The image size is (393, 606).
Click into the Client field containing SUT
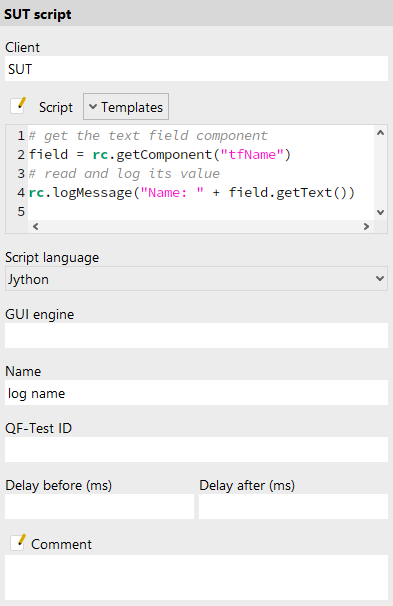(196, 69)
